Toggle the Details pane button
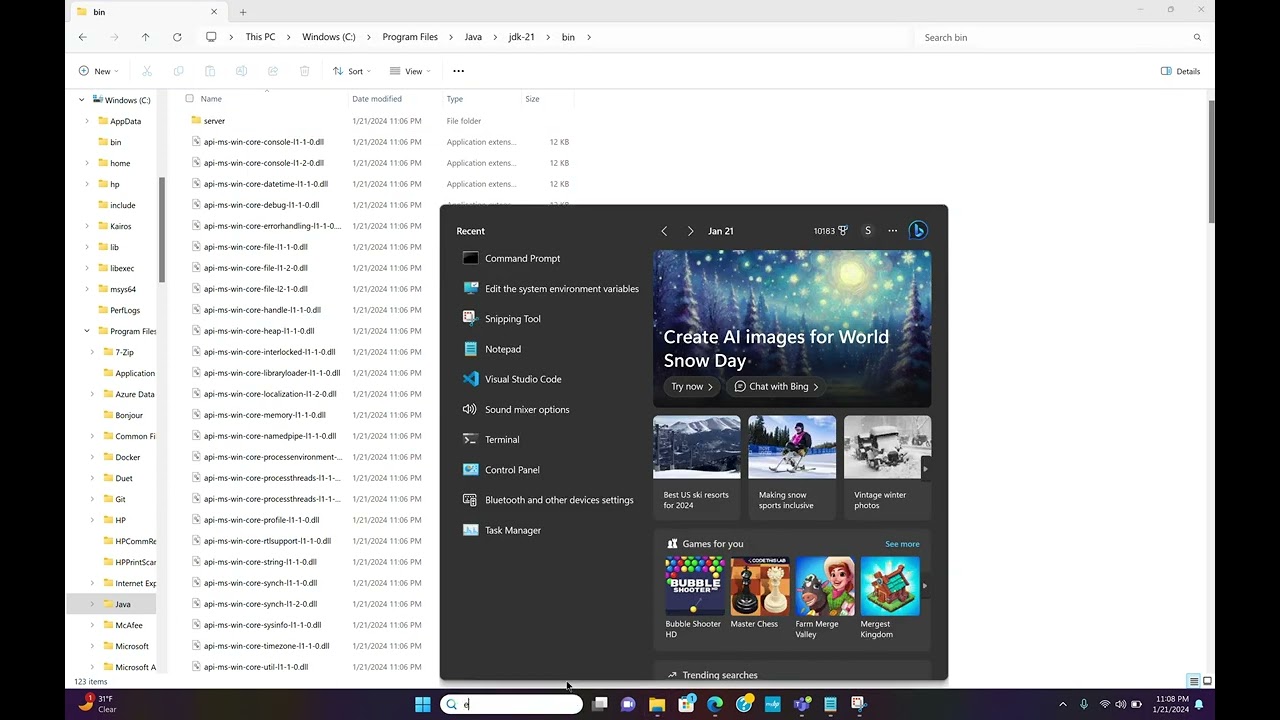1280x720 pixels. [x=1181, y=71]
